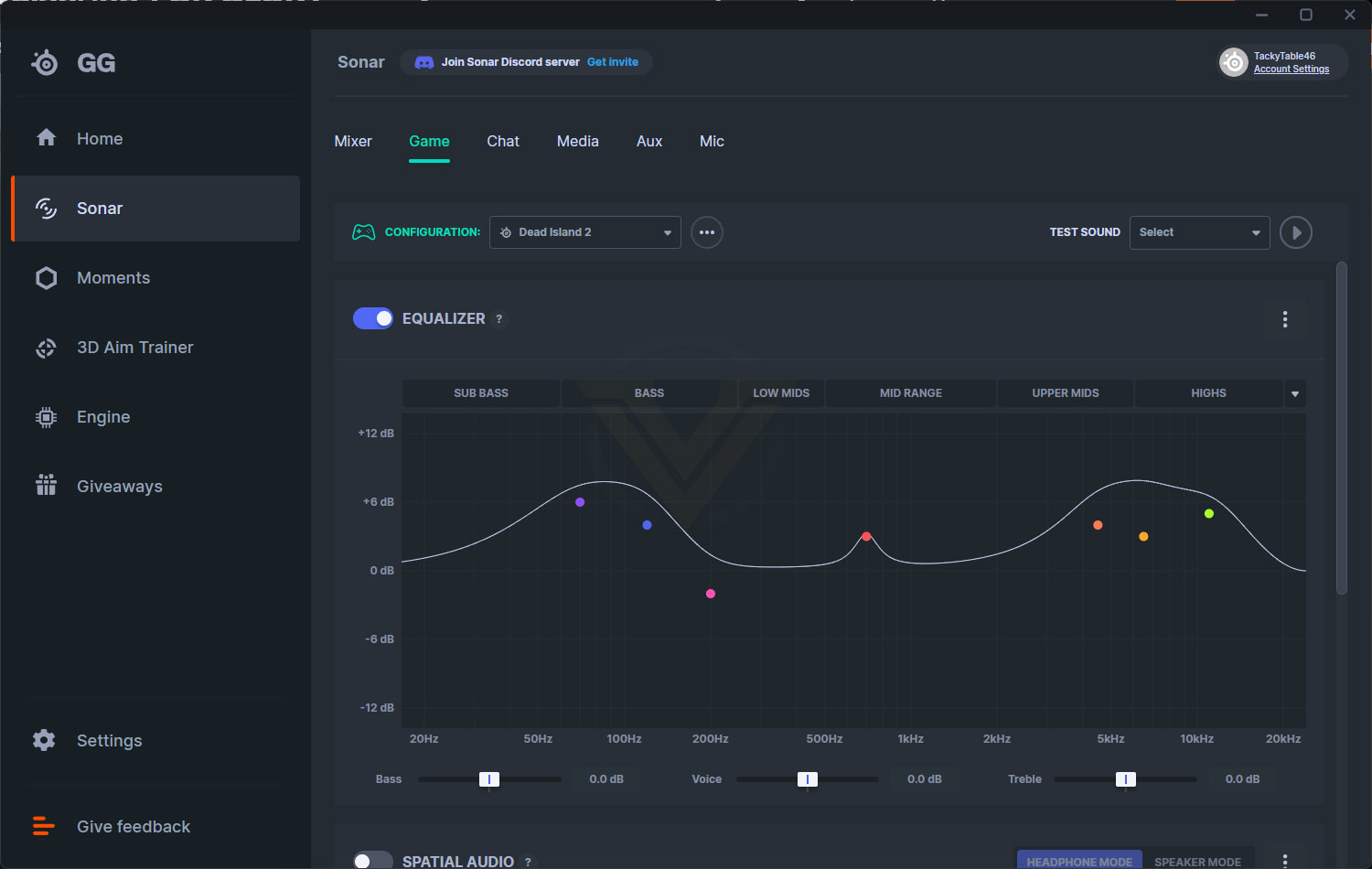
Task: Expand the frequency band dropdown arrow
Action: click(x=1295, y=393)
